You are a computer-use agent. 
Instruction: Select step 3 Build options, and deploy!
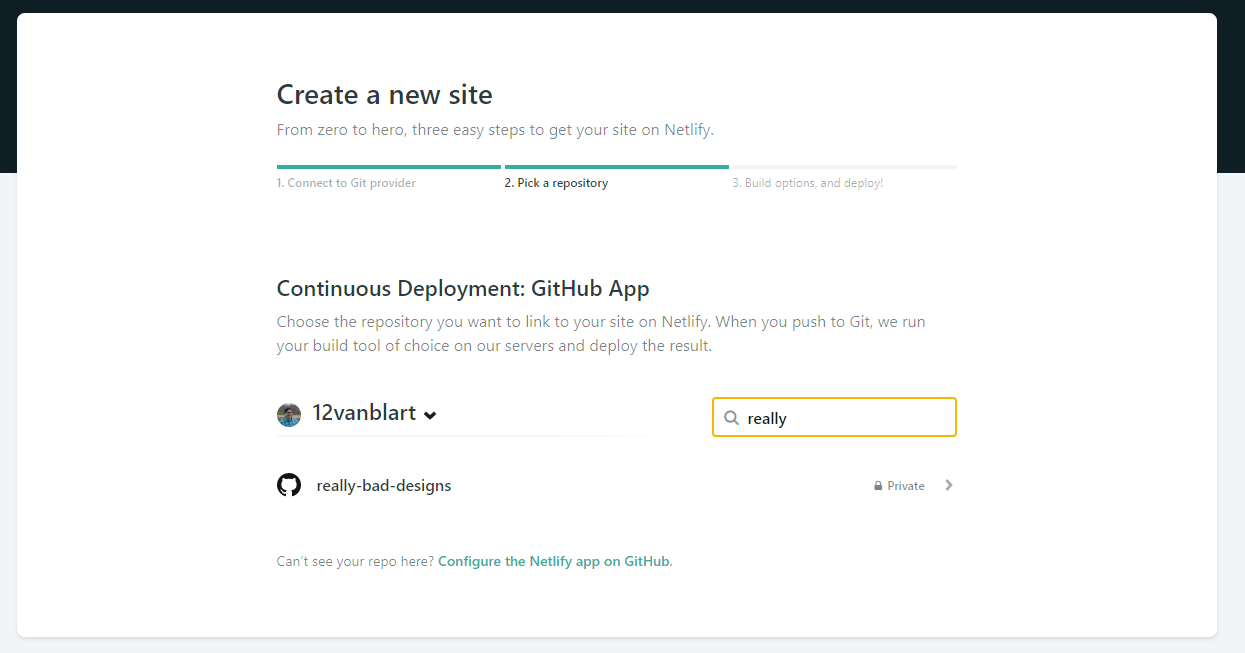click(808, 183)
